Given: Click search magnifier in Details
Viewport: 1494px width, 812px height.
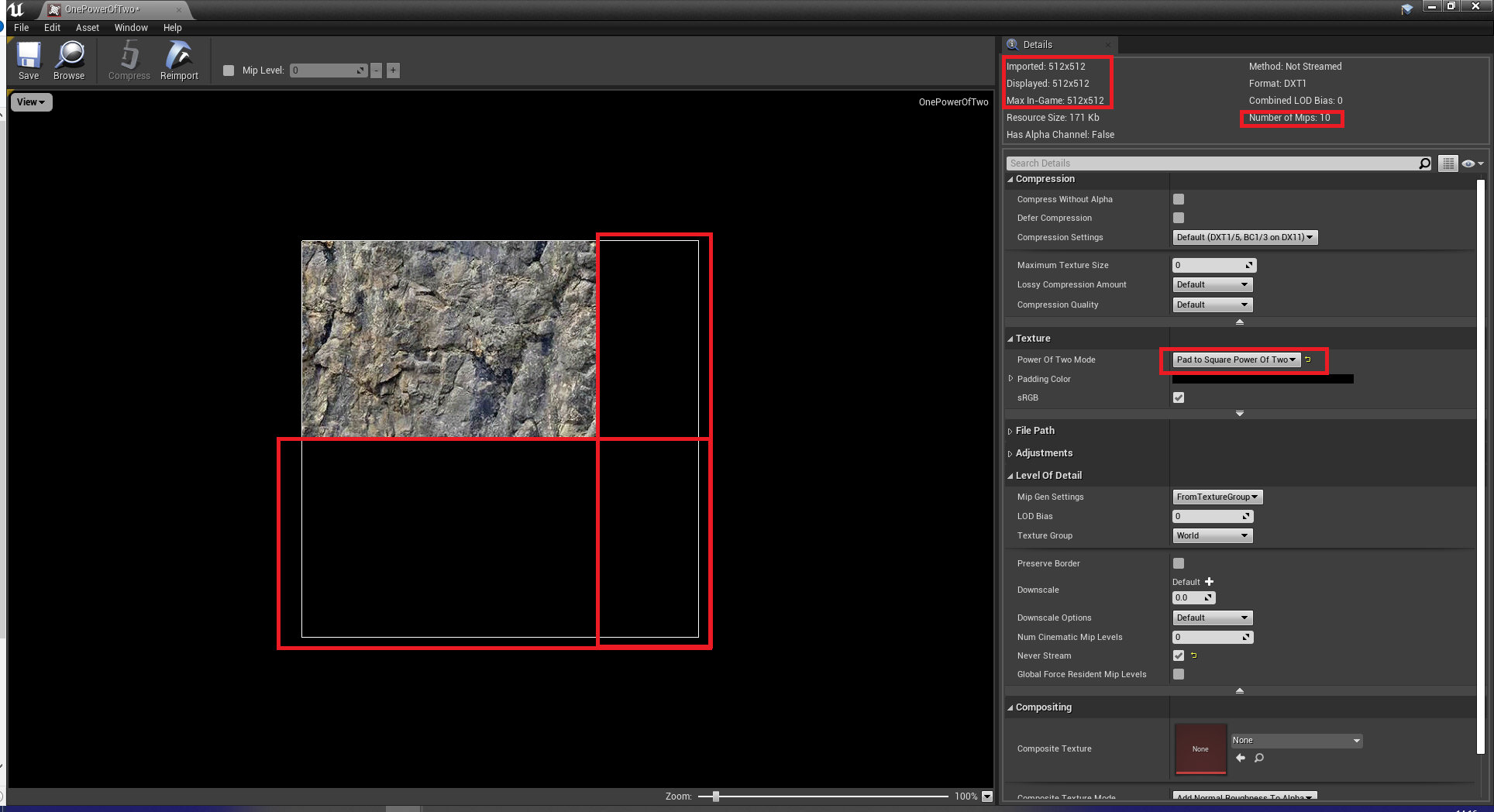Looking at the screenshot, I should pos(1424,163).
